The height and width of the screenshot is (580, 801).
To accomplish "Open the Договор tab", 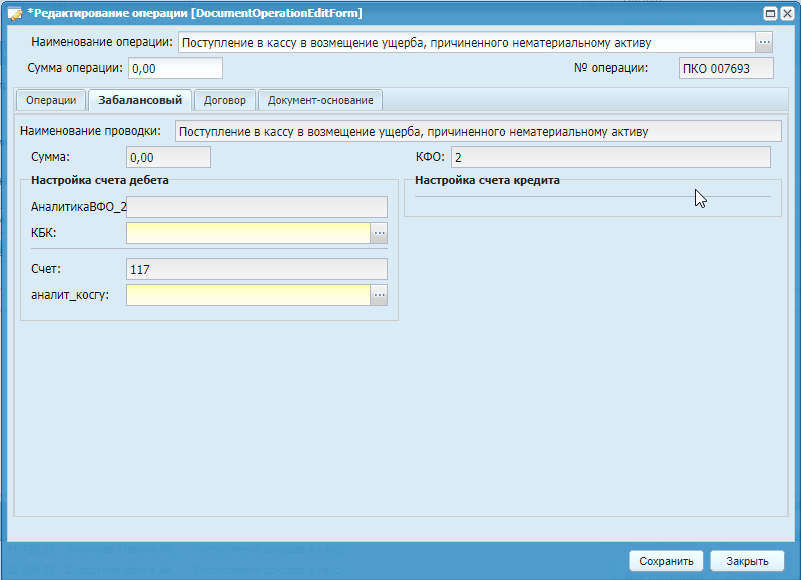I will coord(225,100).
